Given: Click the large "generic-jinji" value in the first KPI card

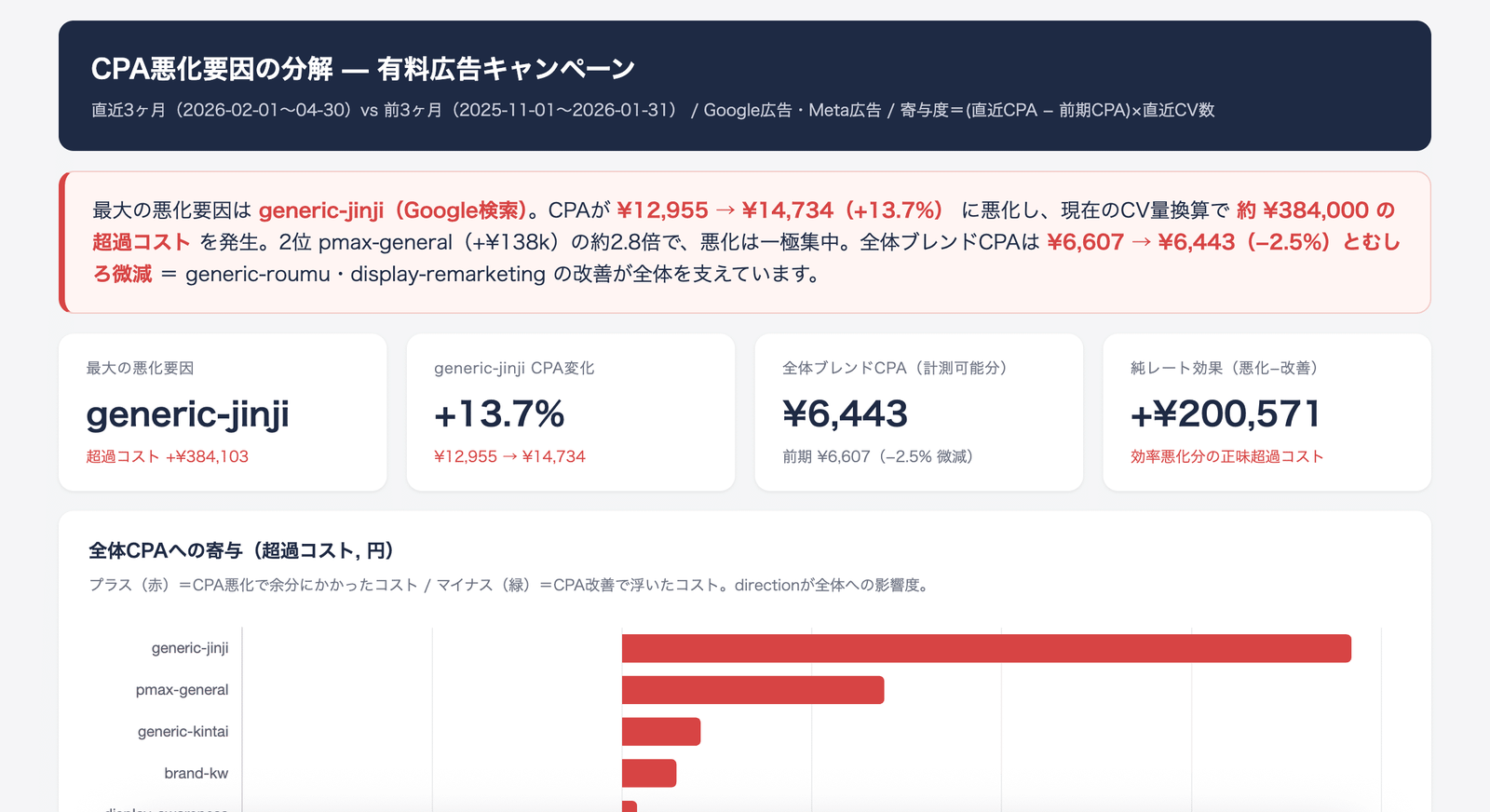Looking at the screenshot, I should pyautogui.click(x=187, y=413).
